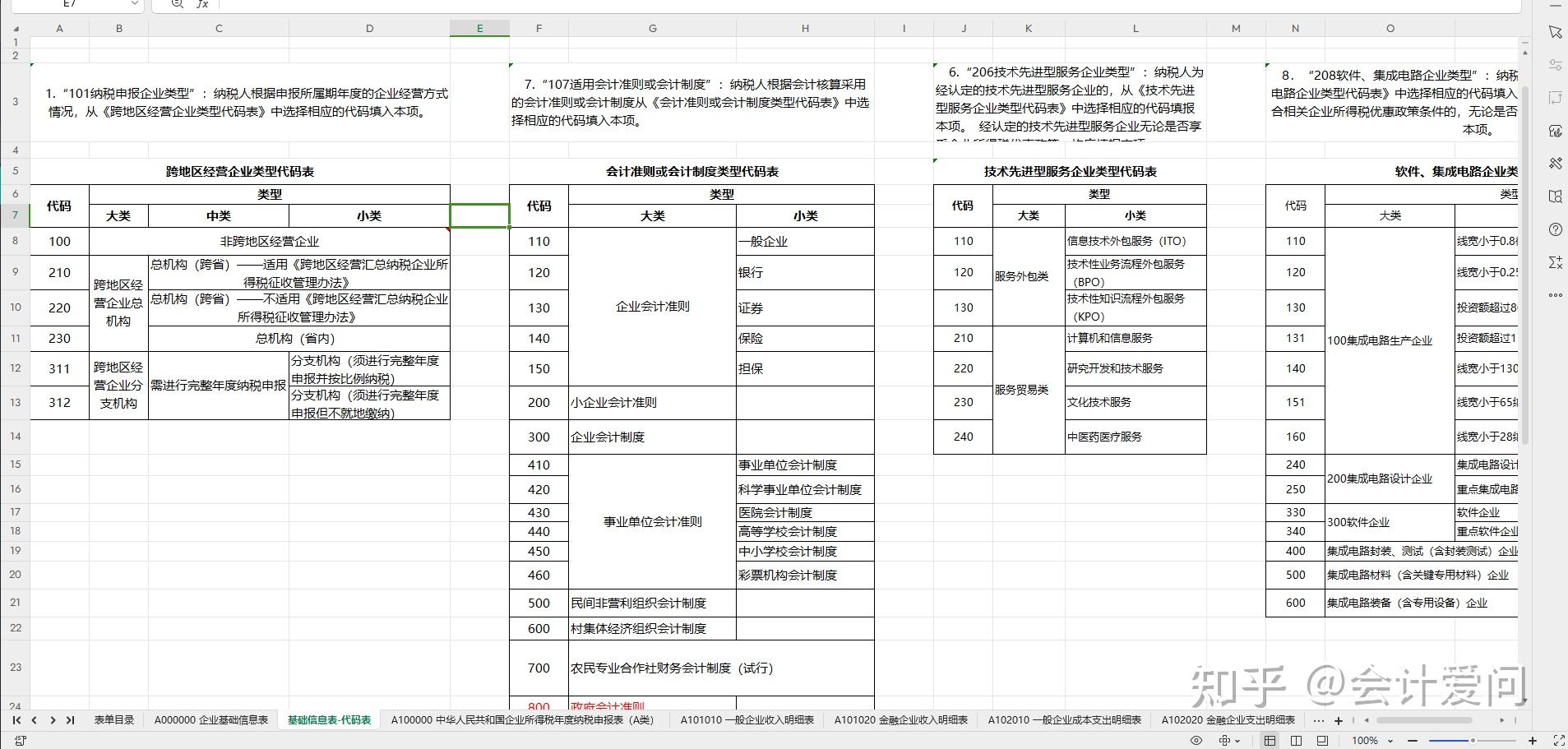Jump to the last sheet tab

[x=71, y=720]
